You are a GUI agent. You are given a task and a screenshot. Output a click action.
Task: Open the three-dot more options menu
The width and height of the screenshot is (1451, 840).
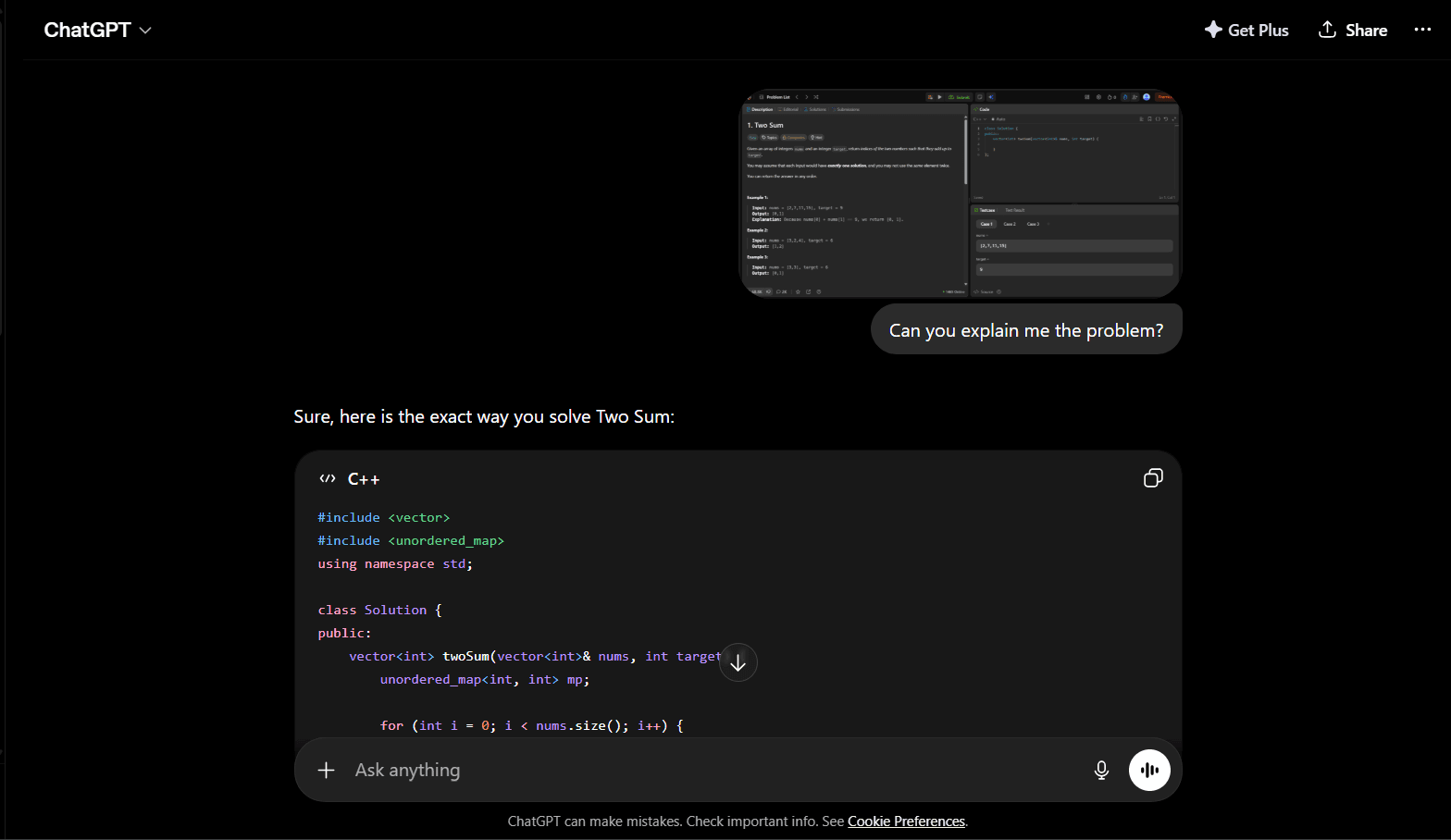click(1422, 30)
